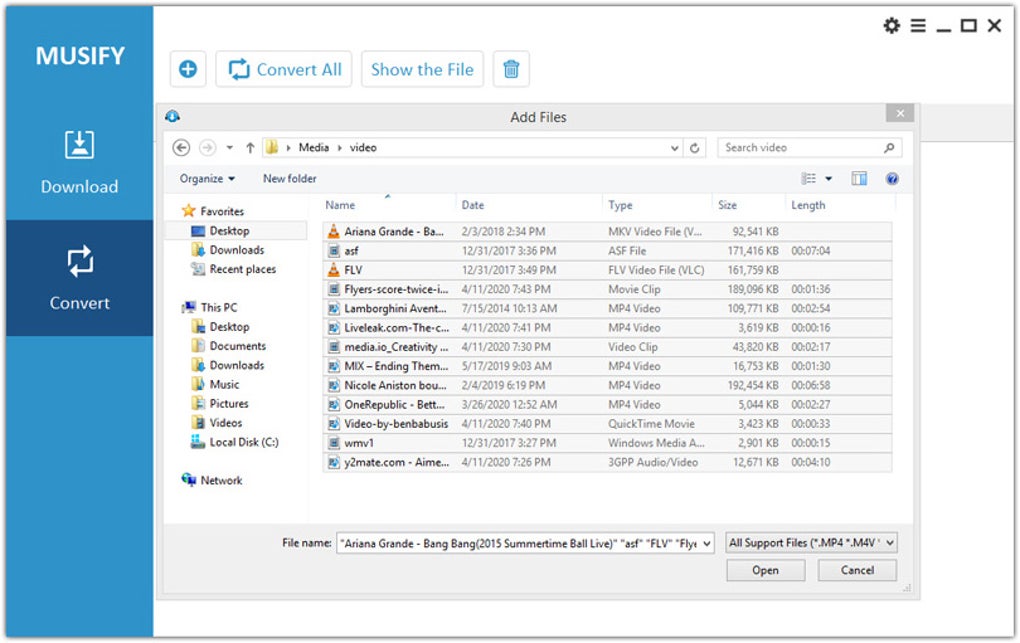Open the file dialog help icon

pyautogui.click(x=892, y=179)
